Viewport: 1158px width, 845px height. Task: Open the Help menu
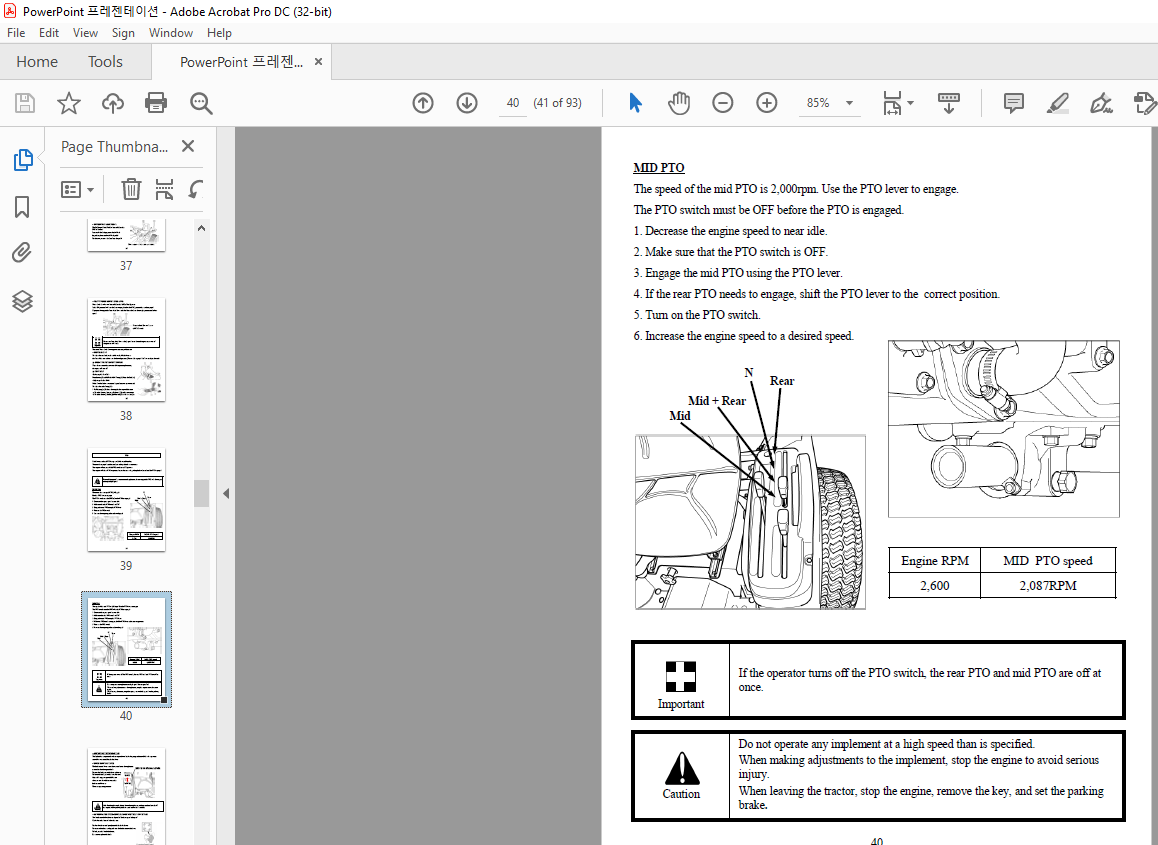coord(219,32)
